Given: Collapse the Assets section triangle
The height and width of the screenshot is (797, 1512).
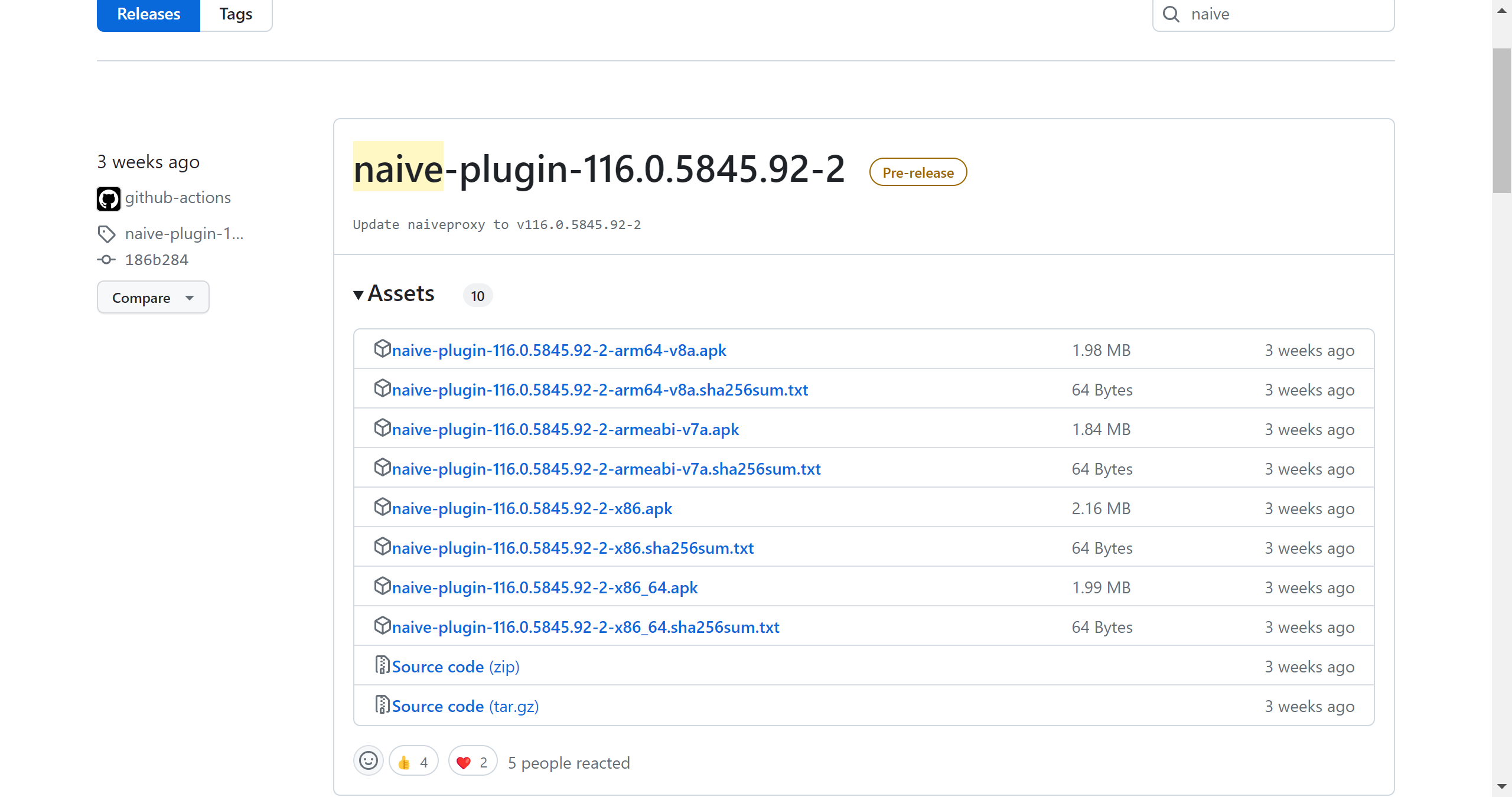Looking at the screenshot, I should [x=359, y=295].
